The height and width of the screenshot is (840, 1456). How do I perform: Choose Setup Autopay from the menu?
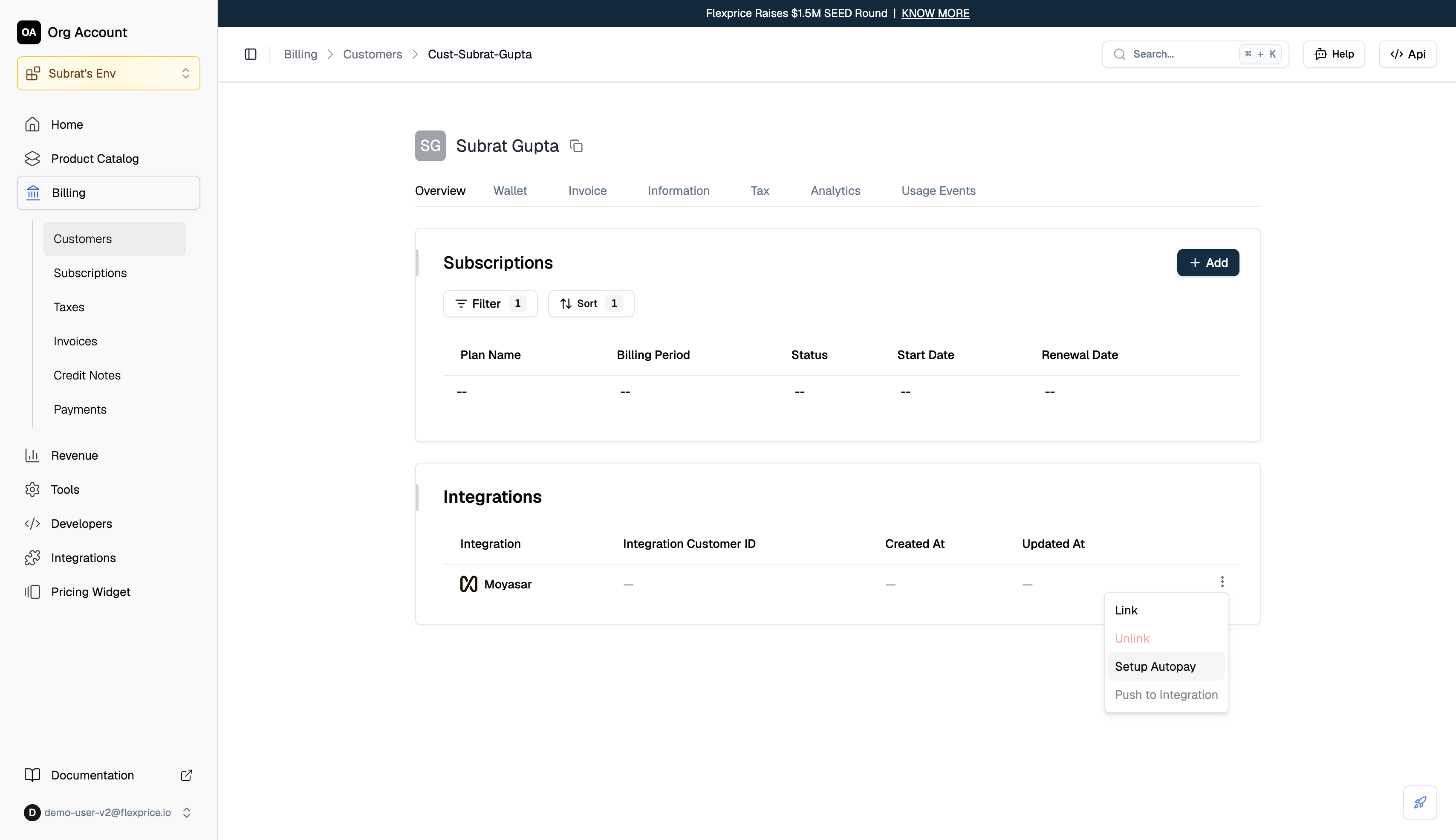pos(1166,666)
